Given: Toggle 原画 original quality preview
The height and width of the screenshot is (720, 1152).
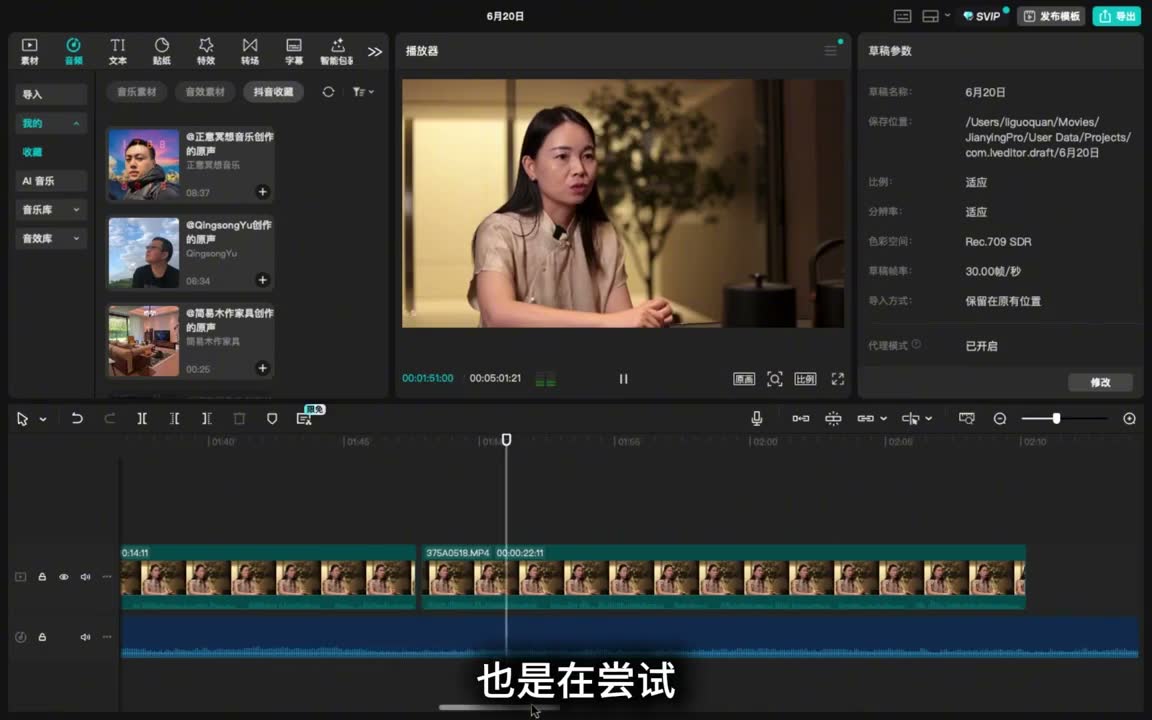Looking at the screenshot, I should tap(744, 379).
